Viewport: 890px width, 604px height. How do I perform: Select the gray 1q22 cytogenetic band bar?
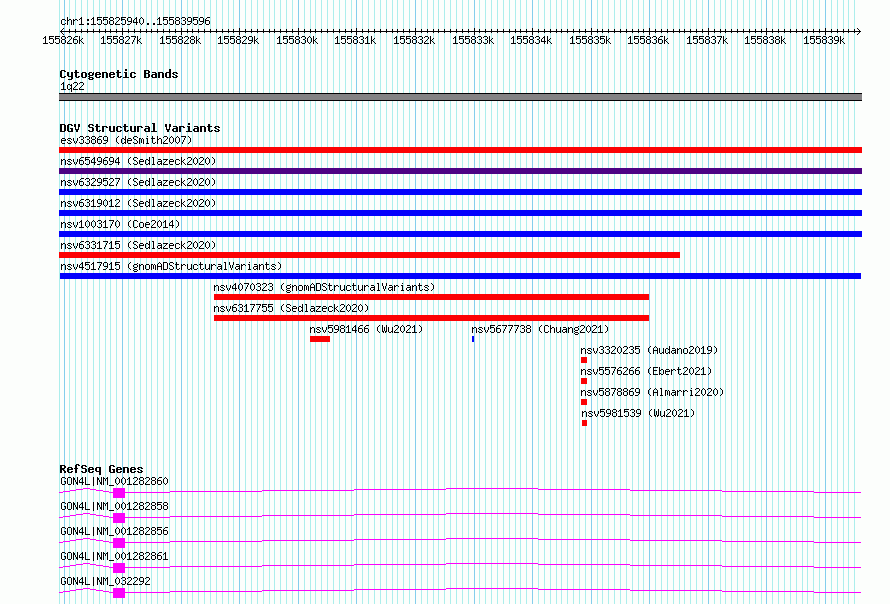point(460,97)
